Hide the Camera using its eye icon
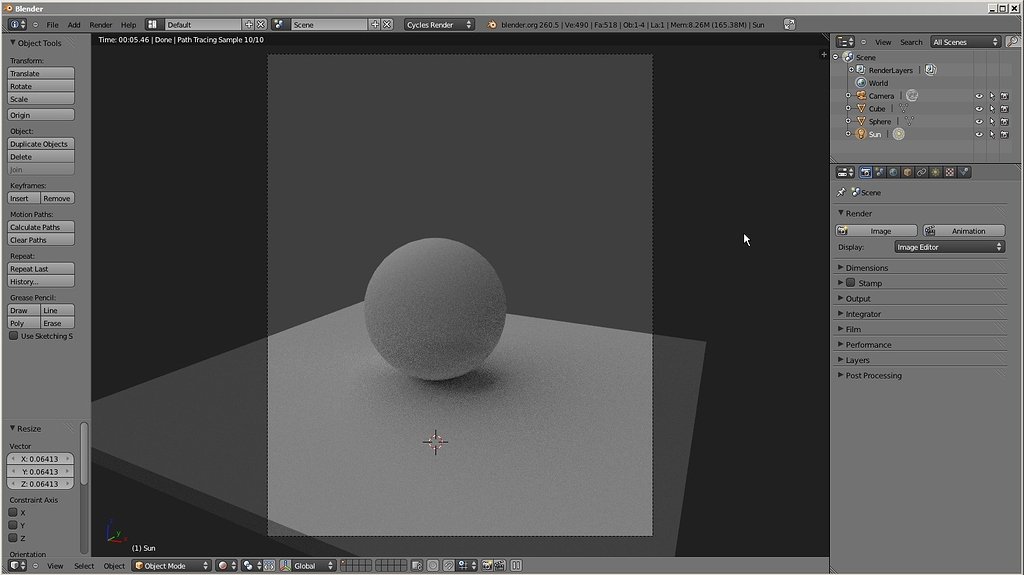The width and height of the screenshot is (1024, 575). point(979,96)
